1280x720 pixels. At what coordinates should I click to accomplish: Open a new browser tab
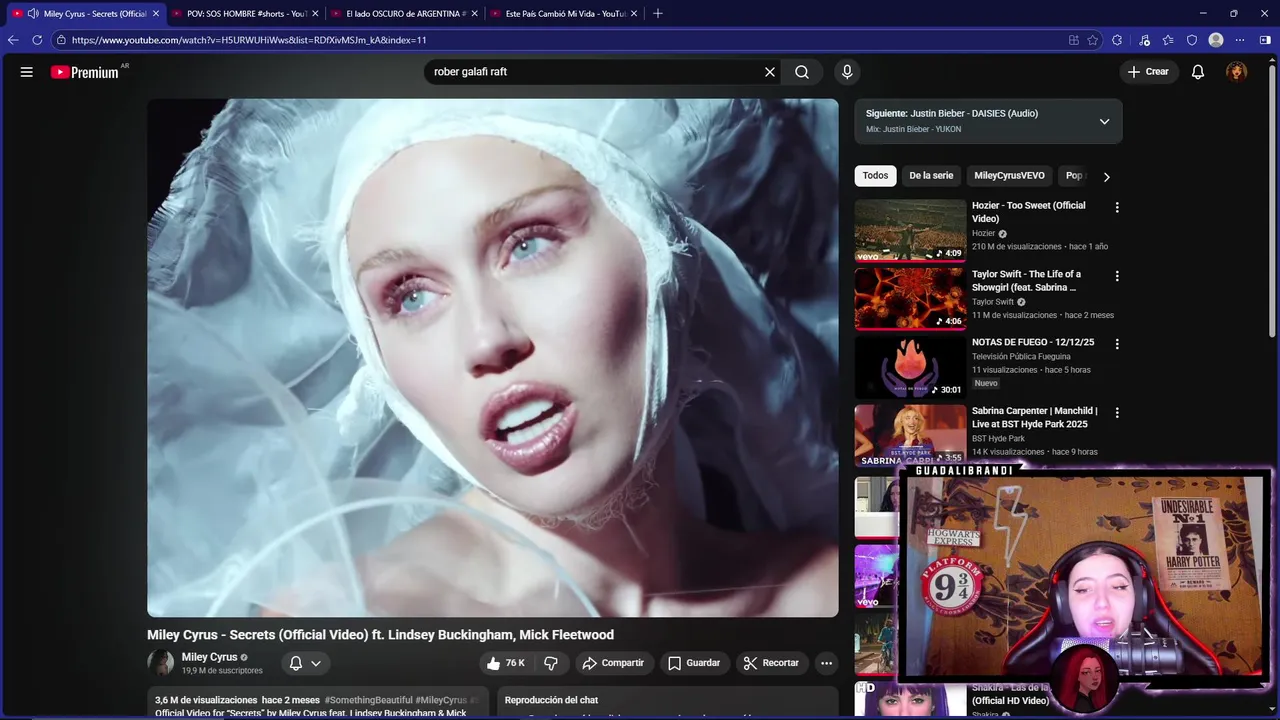[657, 13]
